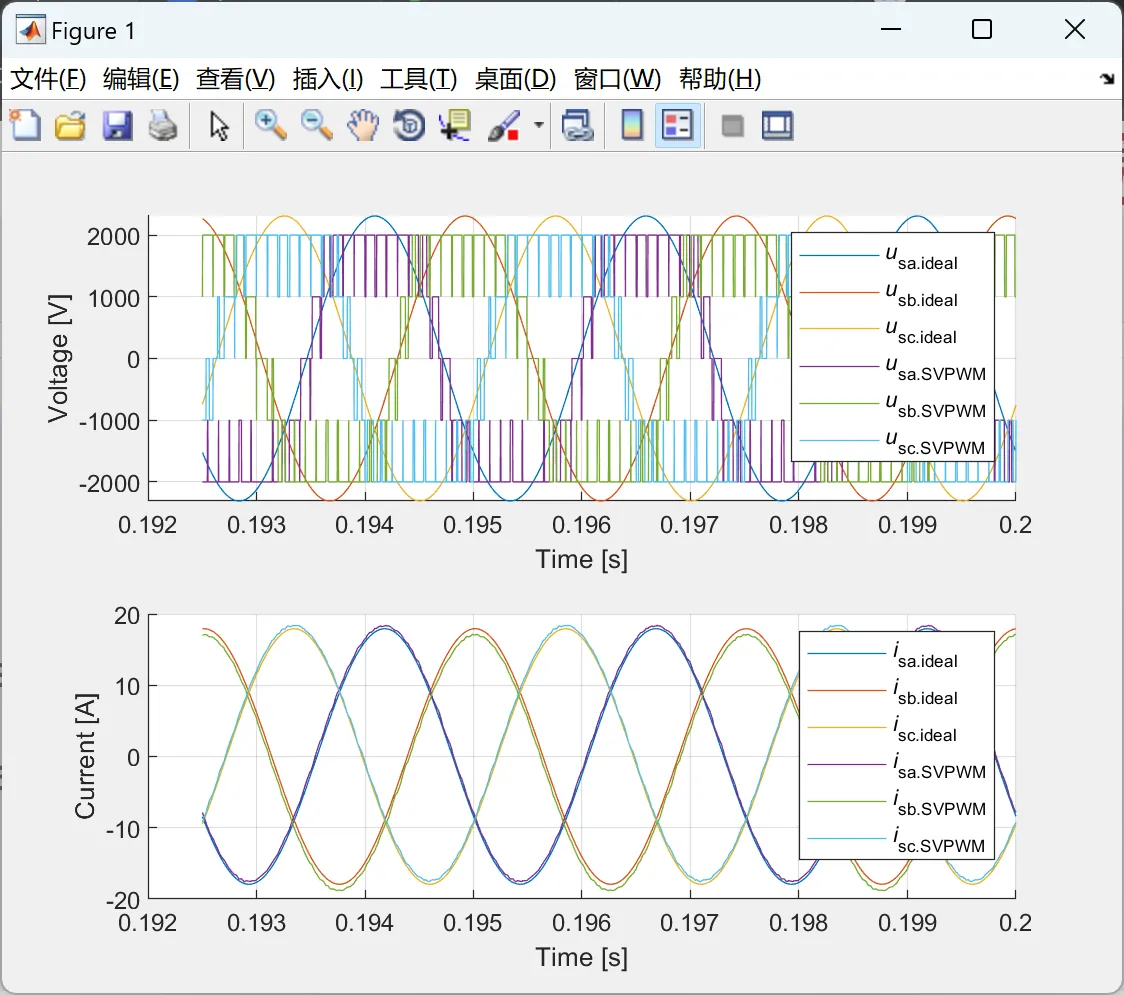
Task: Click Hide Plot Tools icon
Action: click(x=732, y=126)
